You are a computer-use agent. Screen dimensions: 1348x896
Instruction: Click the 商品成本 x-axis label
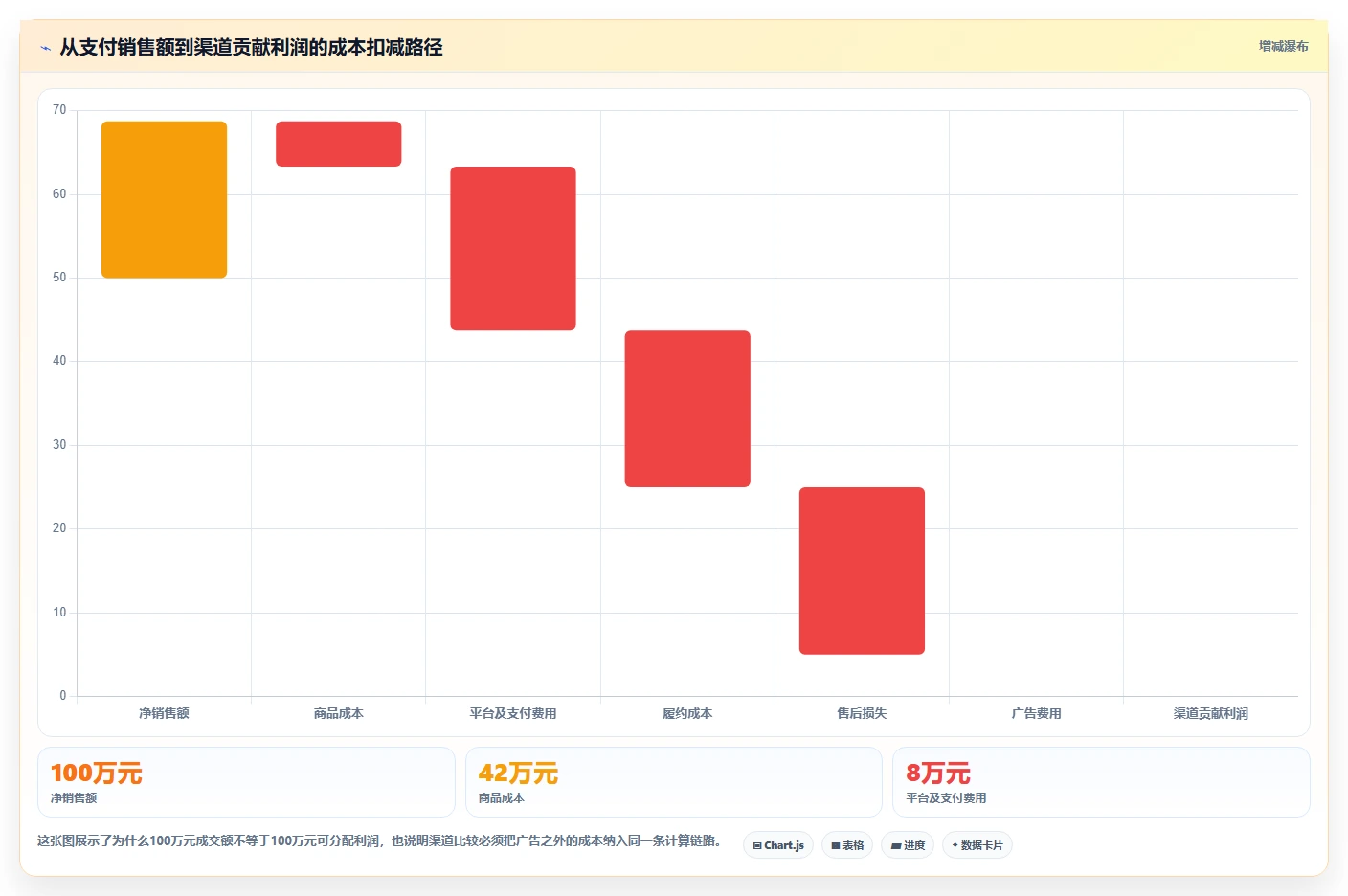(x=339, y=713)
